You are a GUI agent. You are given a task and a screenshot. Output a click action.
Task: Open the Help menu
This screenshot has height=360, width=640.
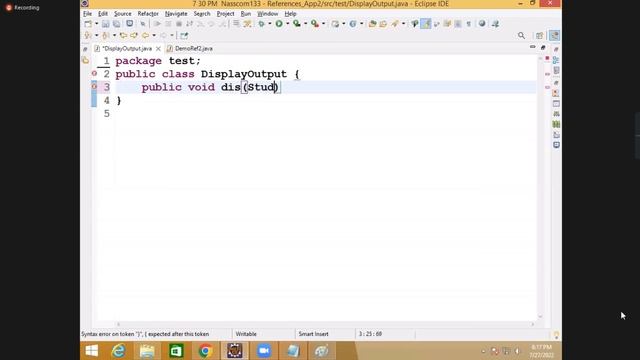[x=290, y=13]
